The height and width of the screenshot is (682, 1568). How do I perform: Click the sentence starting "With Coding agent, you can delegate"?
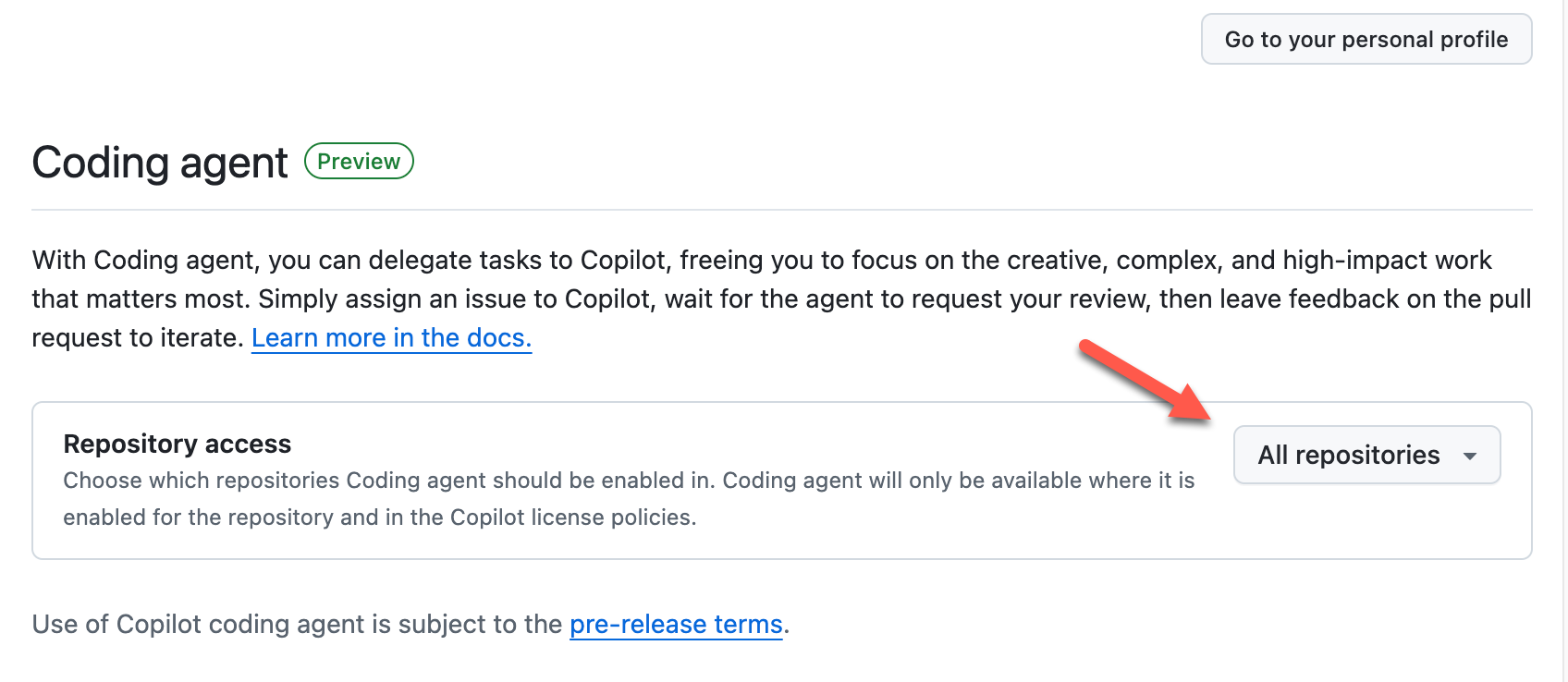370,261
